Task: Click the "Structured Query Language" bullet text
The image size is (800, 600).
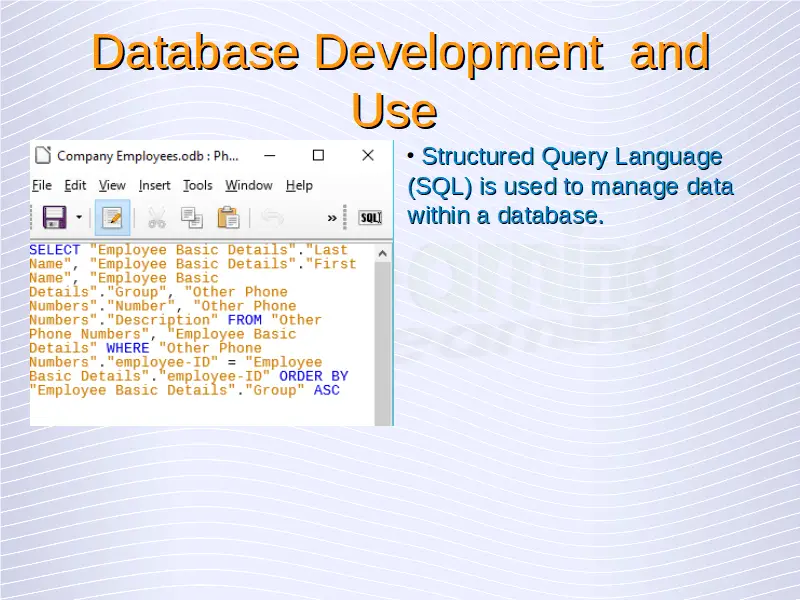Action: point(572,157)
